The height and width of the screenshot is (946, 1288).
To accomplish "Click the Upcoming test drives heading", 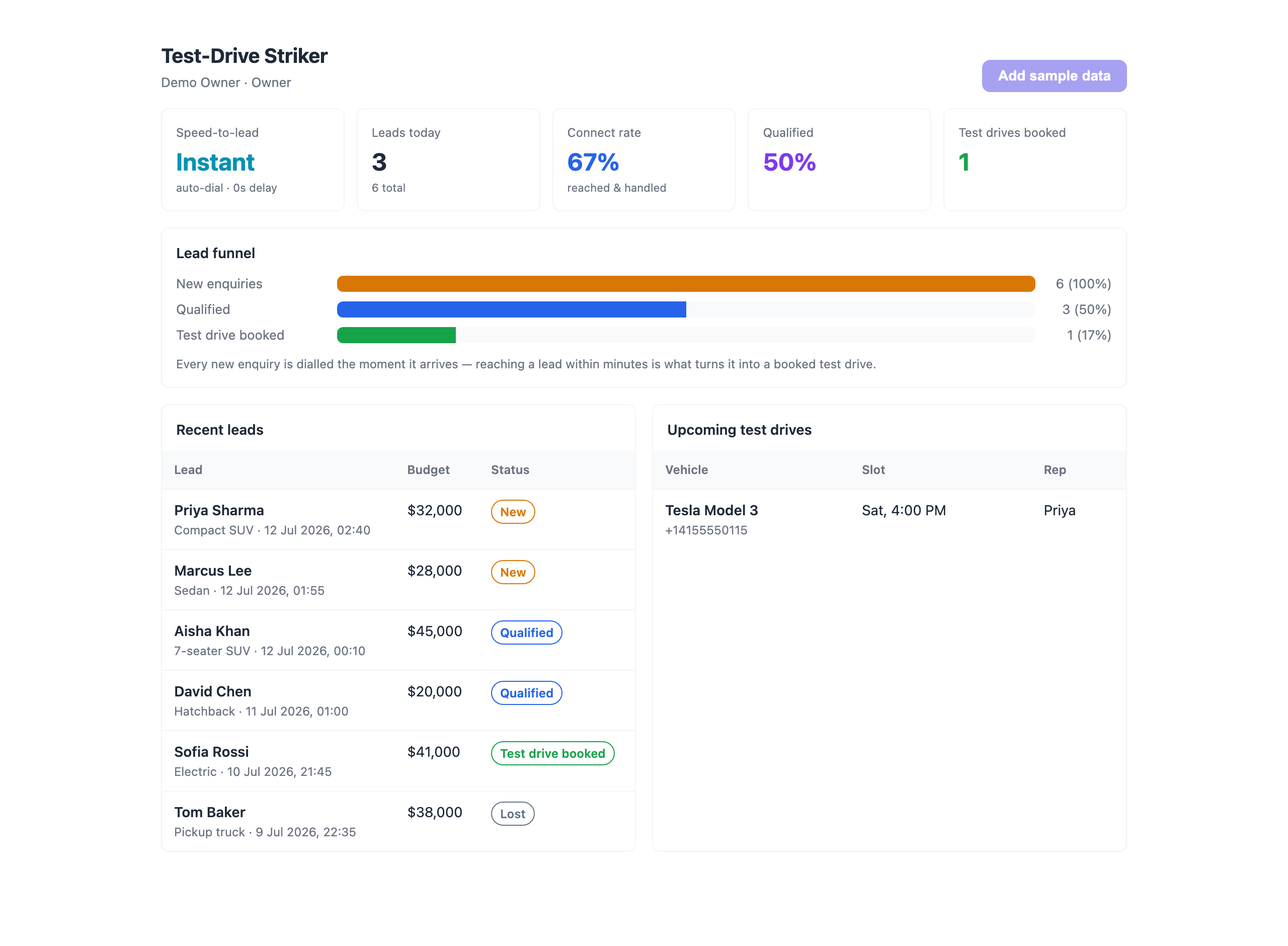I will (x=739, y=430).
